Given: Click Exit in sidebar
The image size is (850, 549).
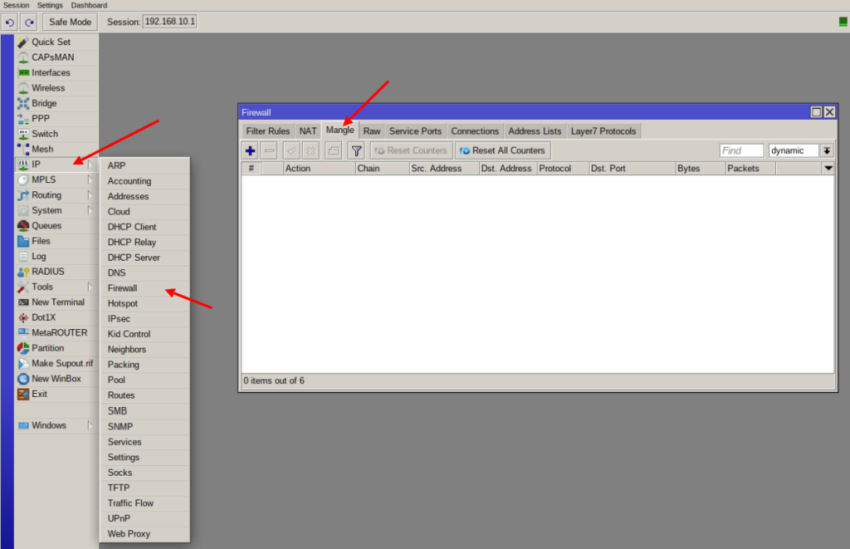Looking at the screenshot, I should click(56, 394).
